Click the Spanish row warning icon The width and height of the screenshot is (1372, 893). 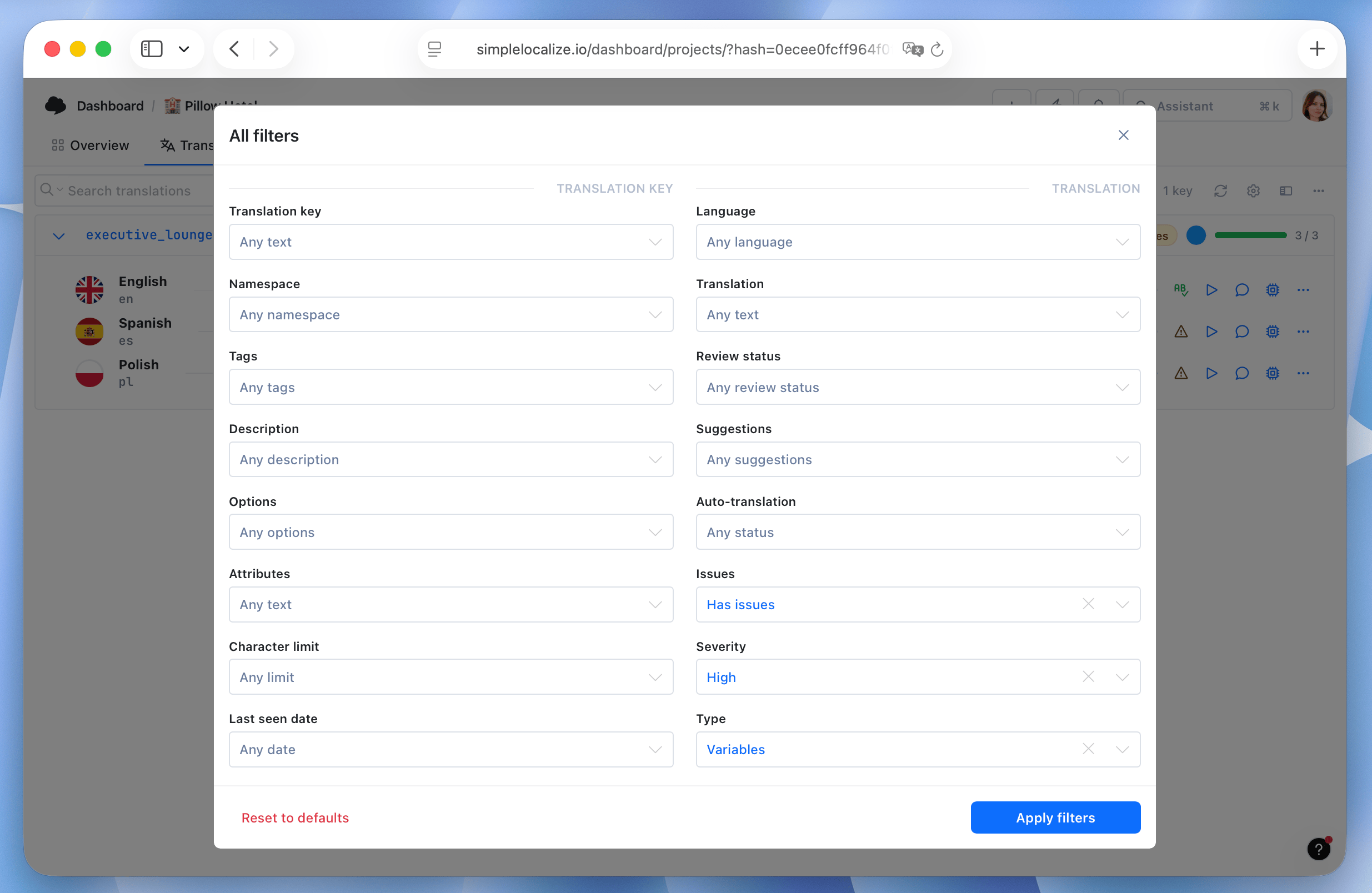point(1180,332)
